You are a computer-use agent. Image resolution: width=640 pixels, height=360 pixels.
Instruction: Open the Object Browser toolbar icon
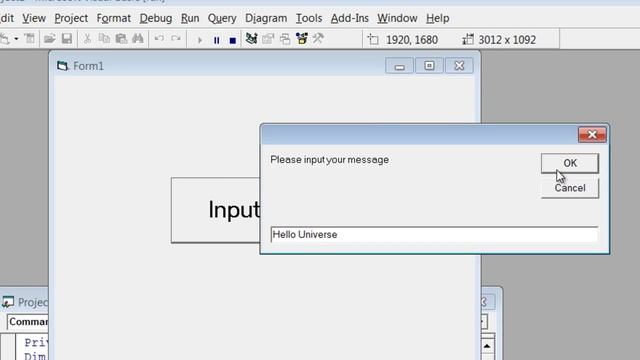[x=302, y=39]
